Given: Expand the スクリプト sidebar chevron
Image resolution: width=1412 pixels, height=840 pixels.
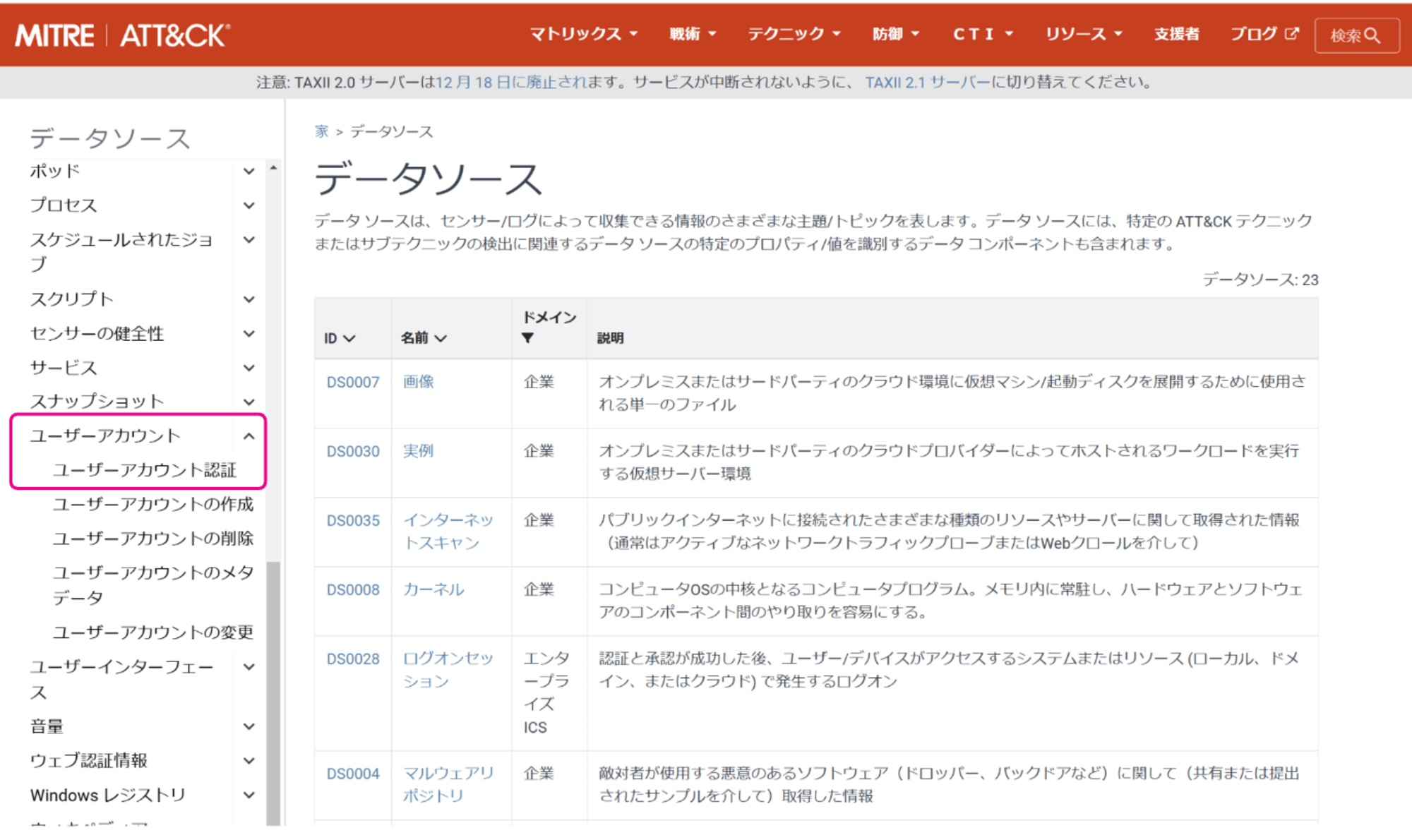Looking at the screenshot, I should tap(249, 299).
